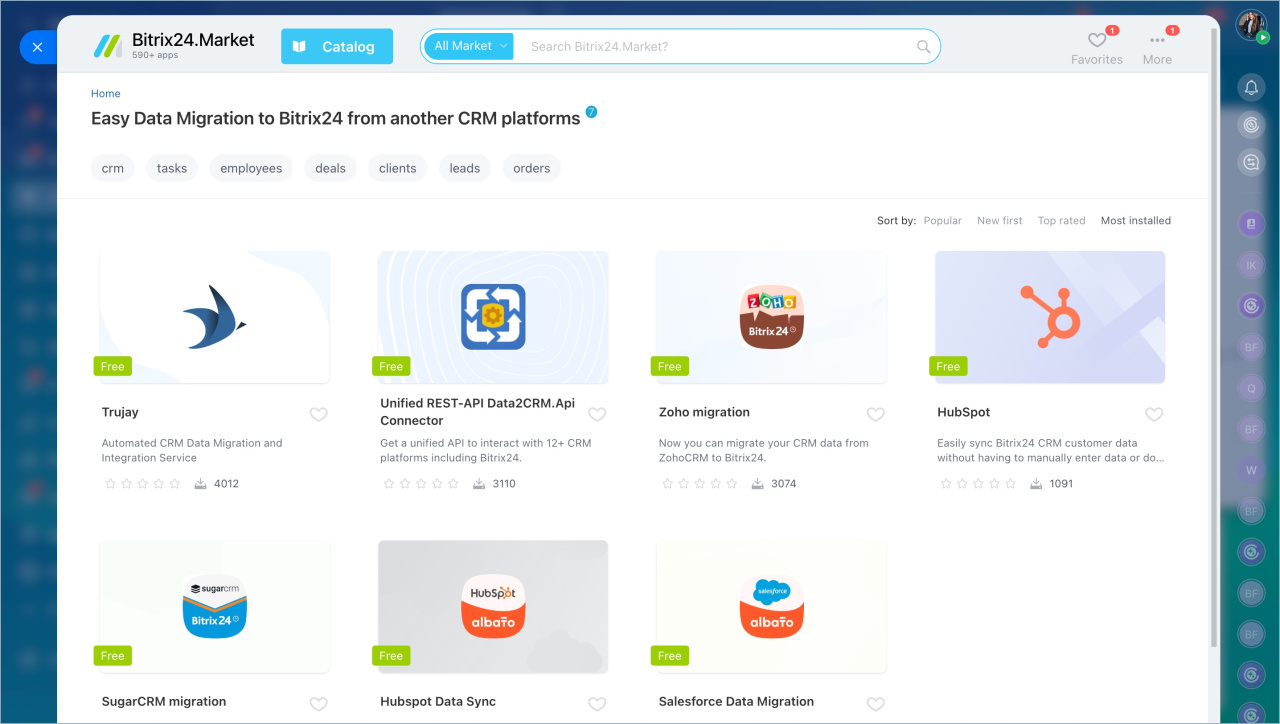
Task: Open the More menu
Action: click(x=1157, y=47)
